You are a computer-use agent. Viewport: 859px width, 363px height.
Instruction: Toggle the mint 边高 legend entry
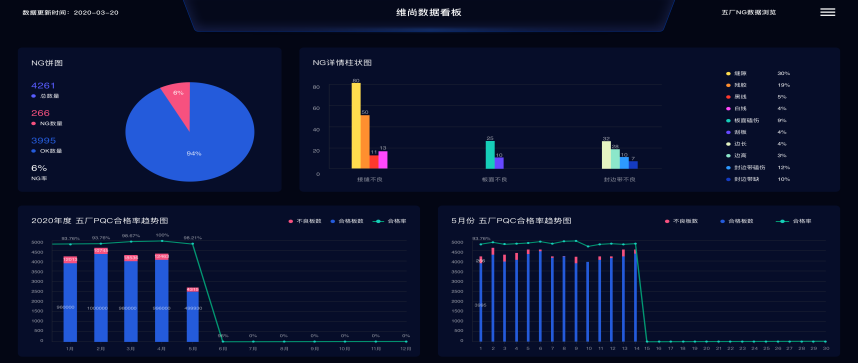coord(758,155)
